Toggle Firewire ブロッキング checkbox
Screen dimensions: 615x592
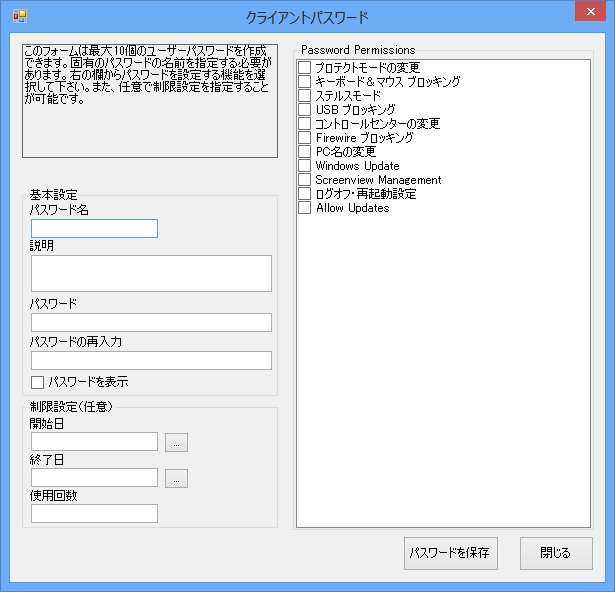click(x=305, y=137)
